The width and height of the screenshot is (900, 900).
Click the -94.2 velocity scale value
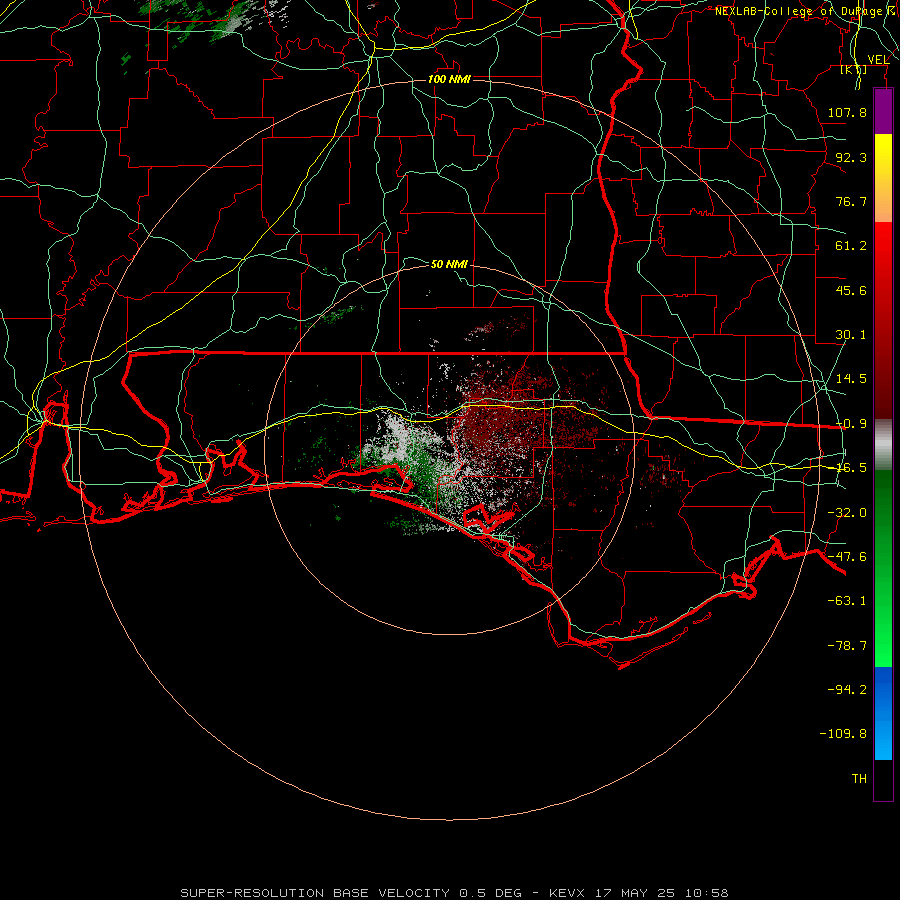(x=847, y=690)
